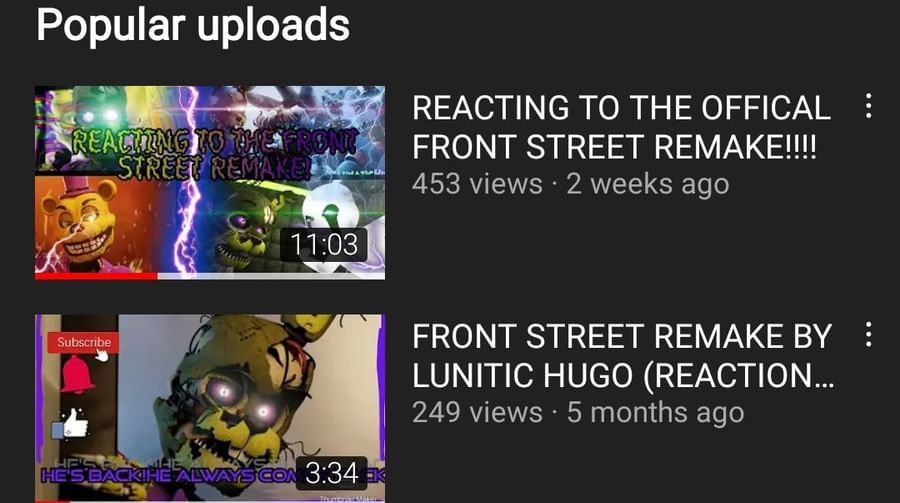Click the 453 views 2 weeks ago text
This screenshot has width=900, height=503.
pos(571,184)
